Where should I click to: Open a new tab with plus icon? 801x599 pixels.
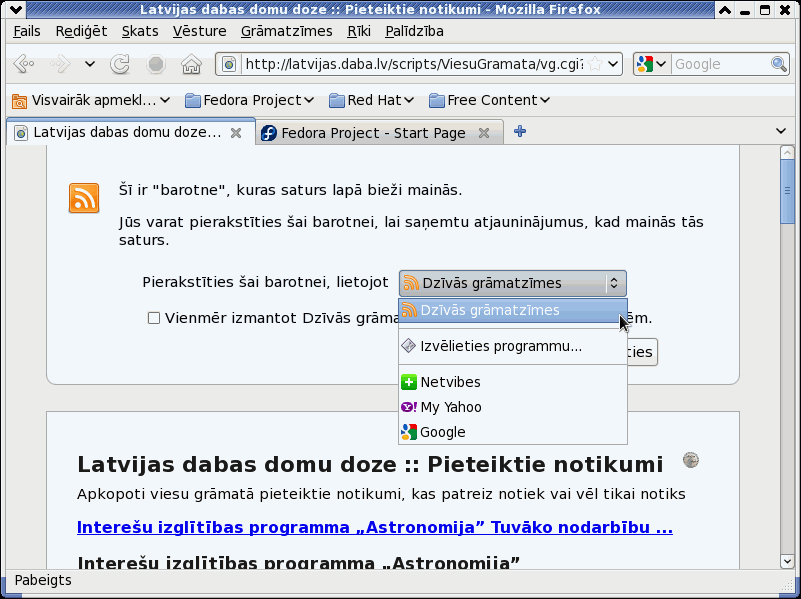520,131
